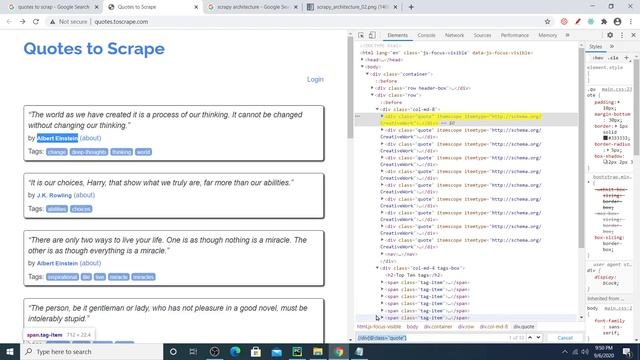Click the teal round extension icon

[x=591, y=22]
